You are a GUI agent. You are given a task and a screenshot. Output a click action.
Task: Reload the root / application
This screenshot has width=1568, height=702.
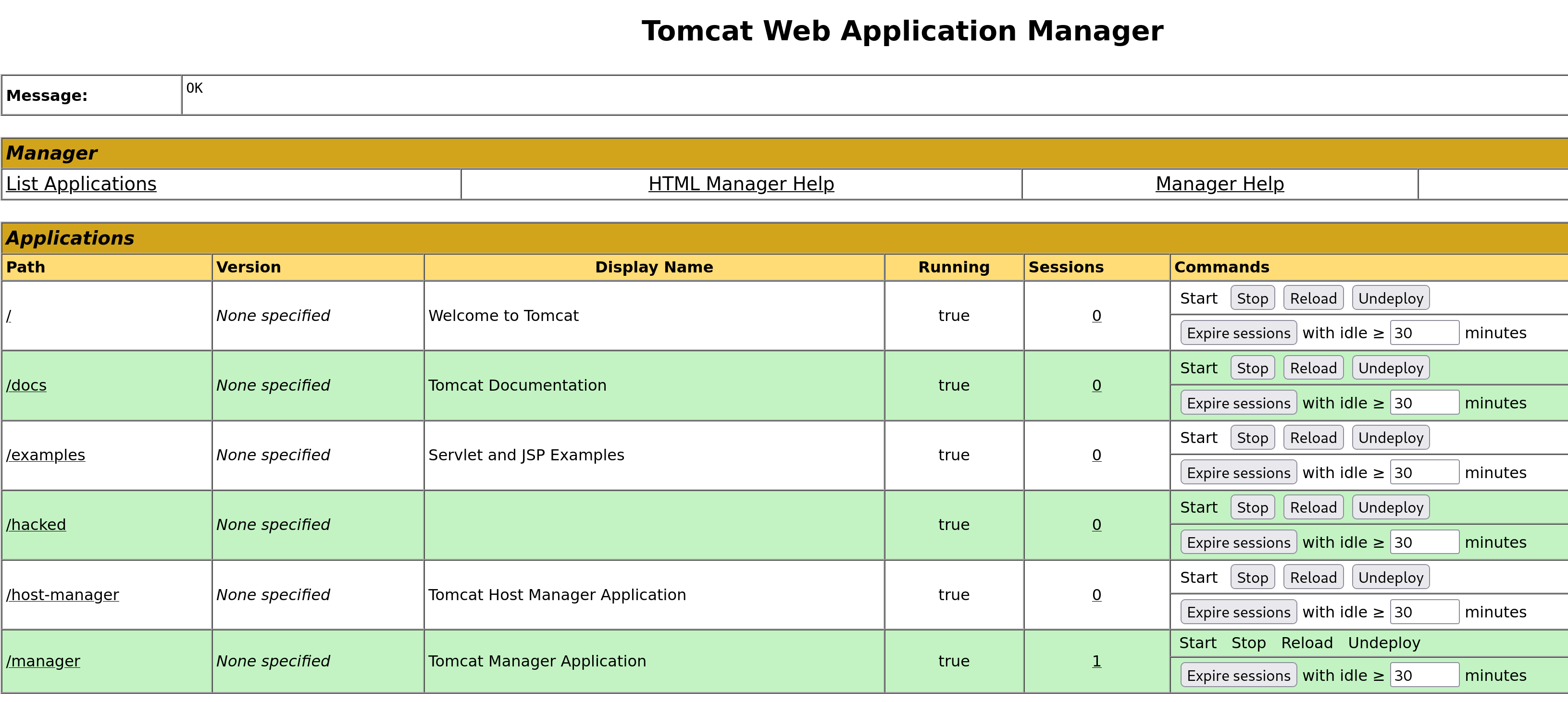(x=1313, y=298)
